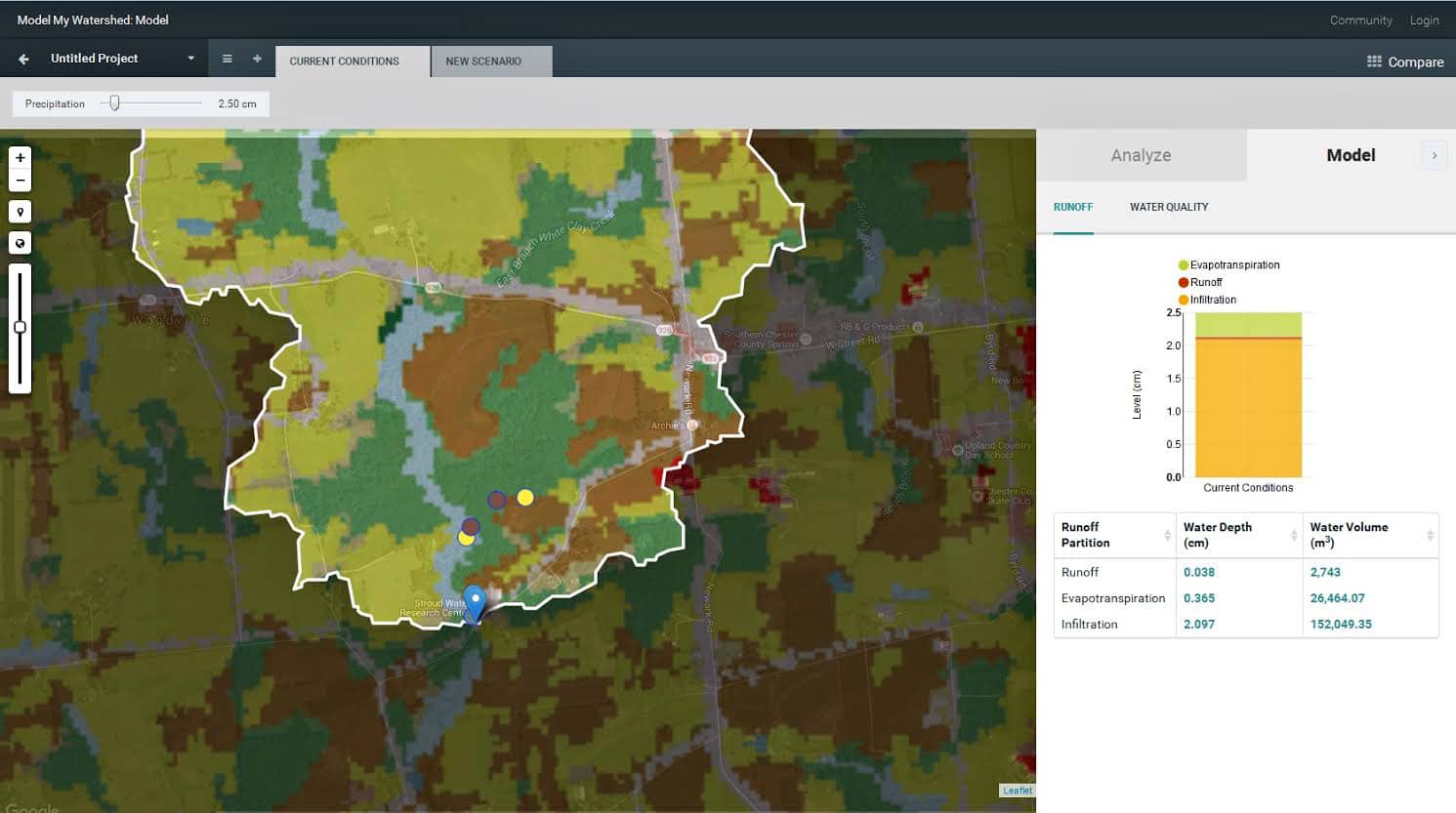Viewport: 1456px width, 813px height.
Task: Add a new scenario with the plus icon
Action: coord(256,58)
